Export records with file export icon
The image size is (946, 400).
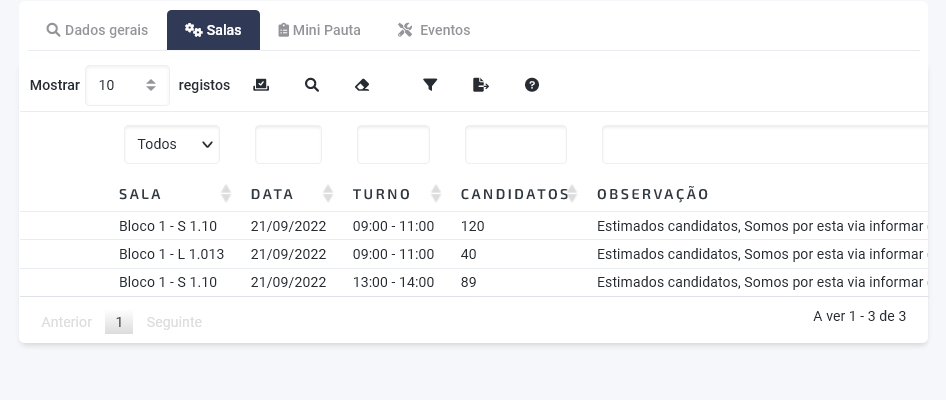[x=480, y=85]
